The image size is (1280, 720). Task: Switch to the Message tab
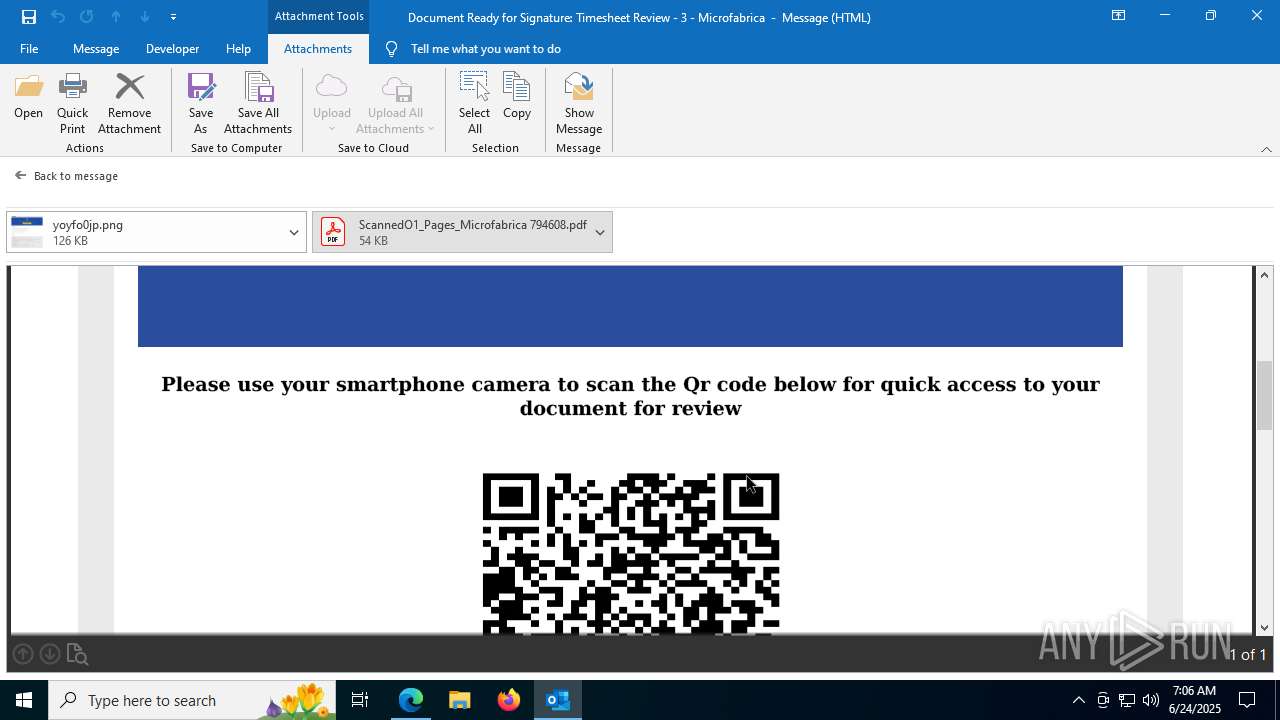click(x=96, y=49)
